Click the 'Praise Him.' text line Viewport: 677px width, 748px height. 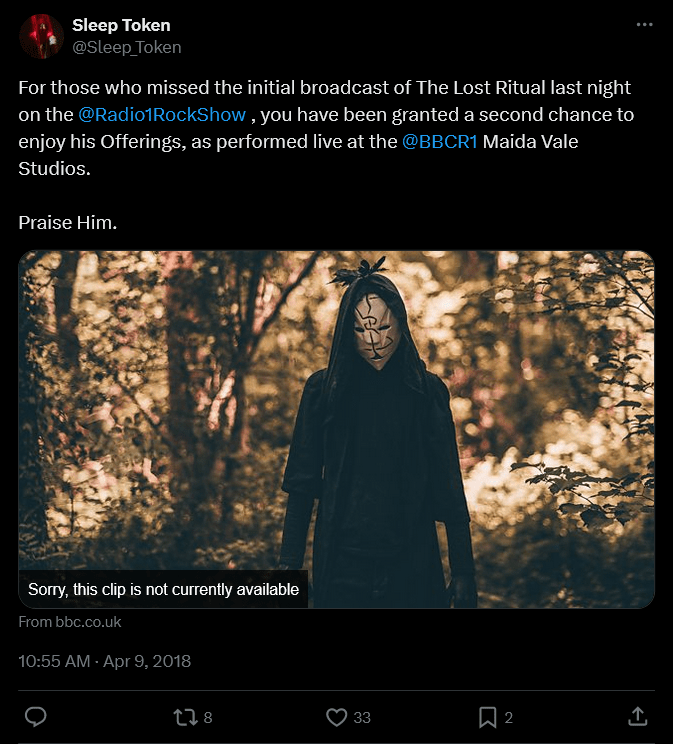click(x=68, y=221)
